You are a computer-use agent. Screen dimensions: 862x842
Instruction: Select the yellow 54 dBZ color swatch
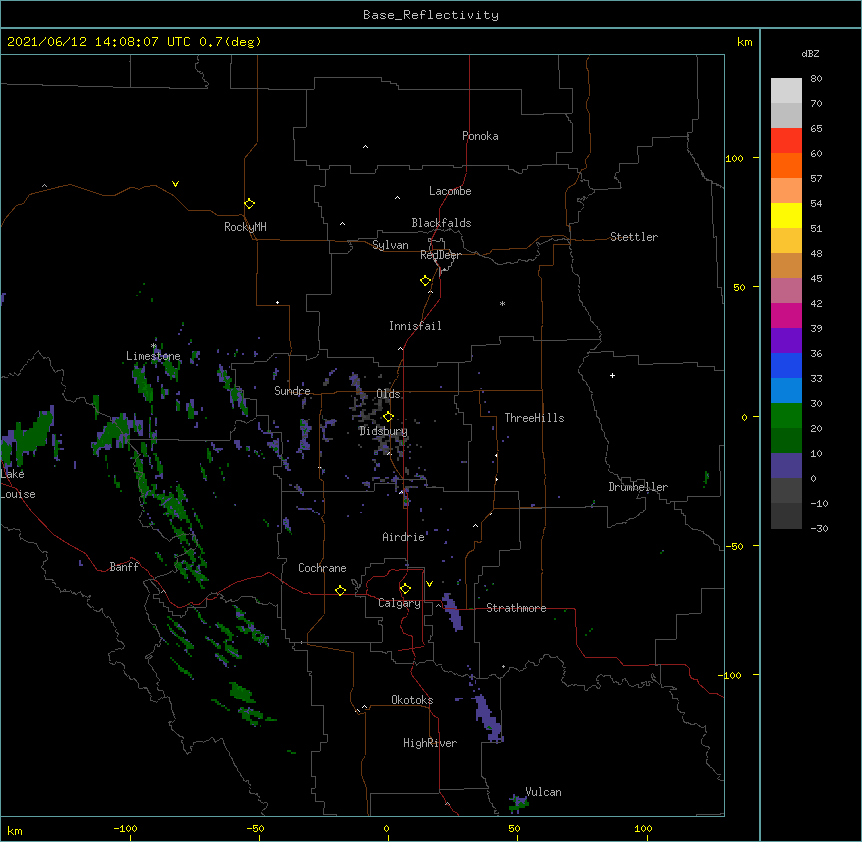click(786, 215)
